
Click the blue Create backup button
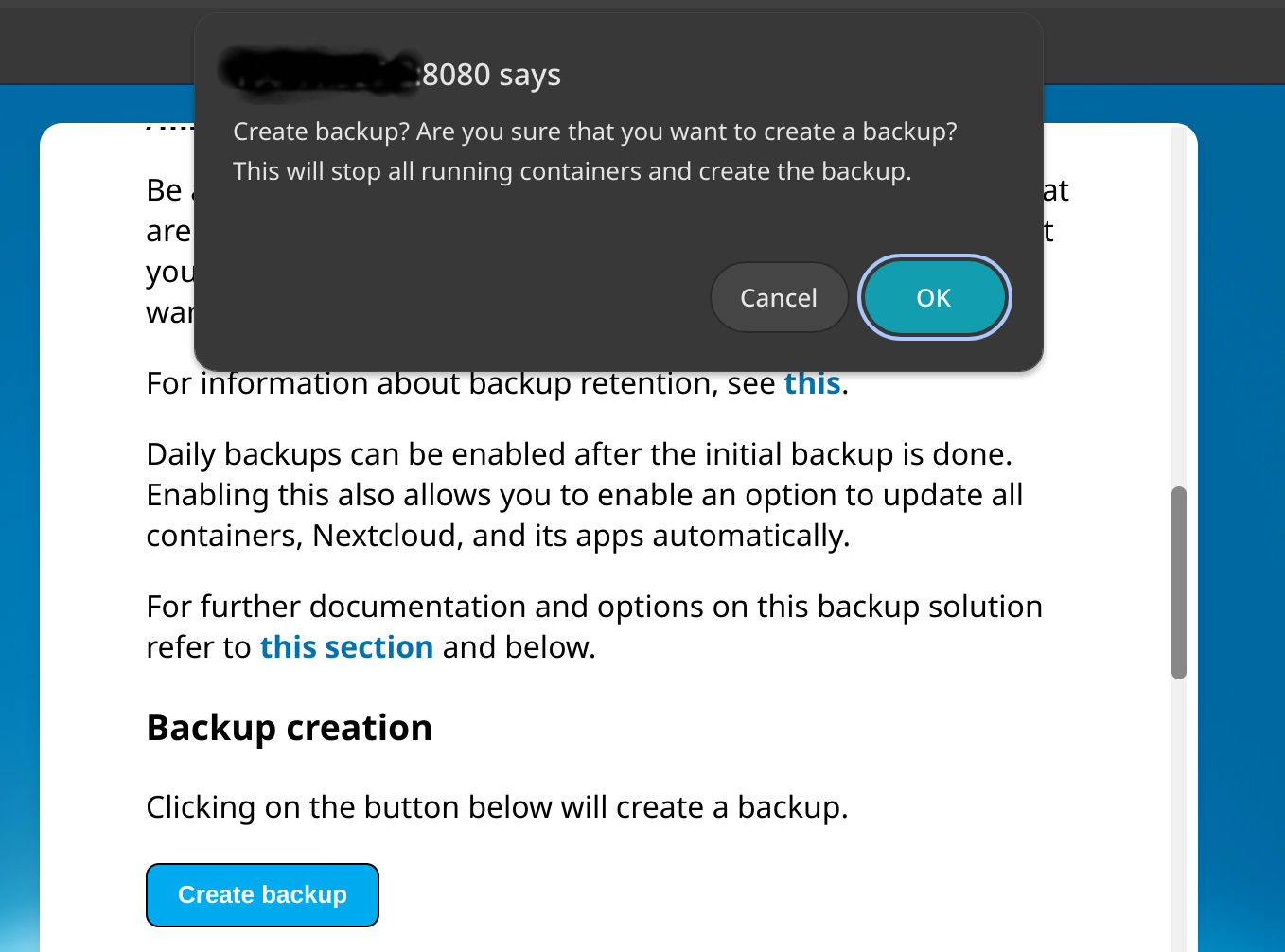[x=262, y=895]
